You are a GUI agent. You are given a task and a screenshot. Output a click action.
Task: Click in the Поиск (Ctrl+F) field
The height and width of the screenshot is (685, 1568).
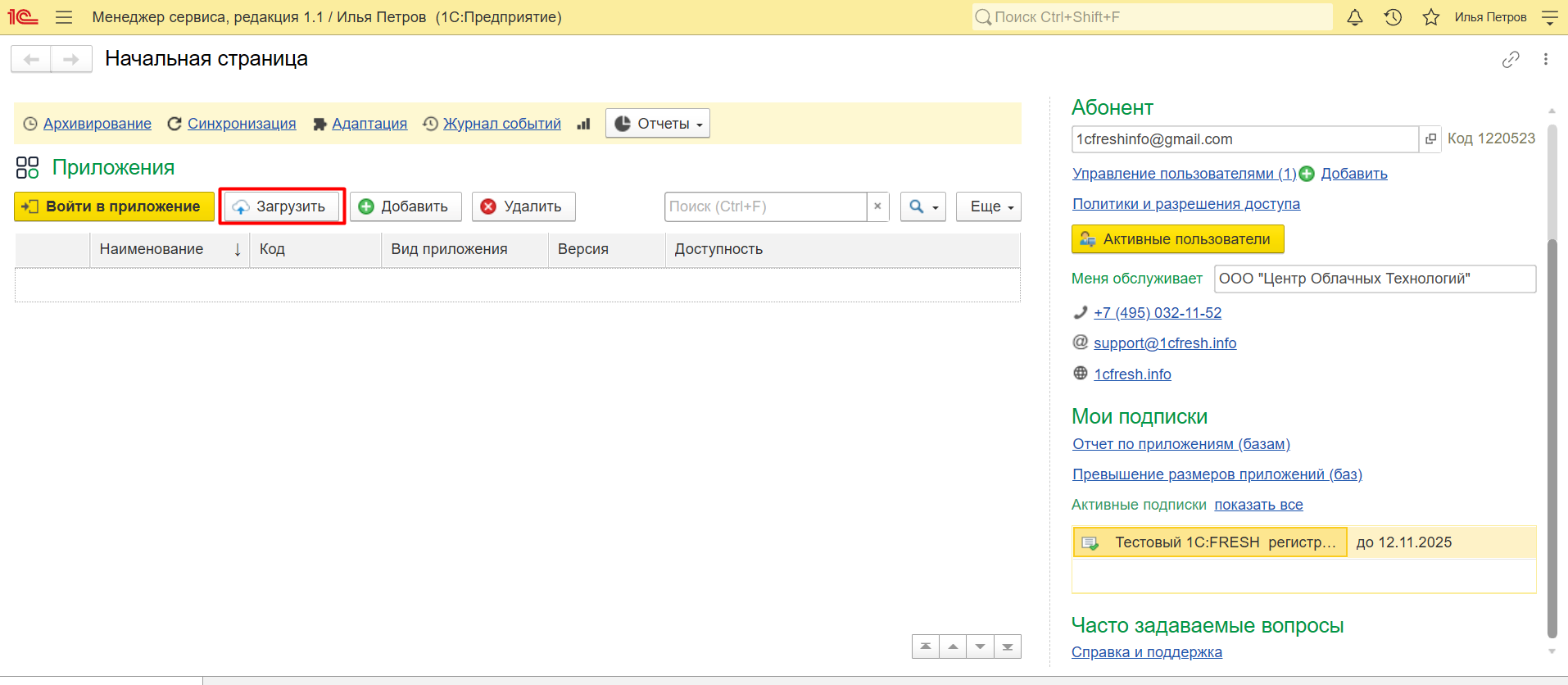click(765, 206)
